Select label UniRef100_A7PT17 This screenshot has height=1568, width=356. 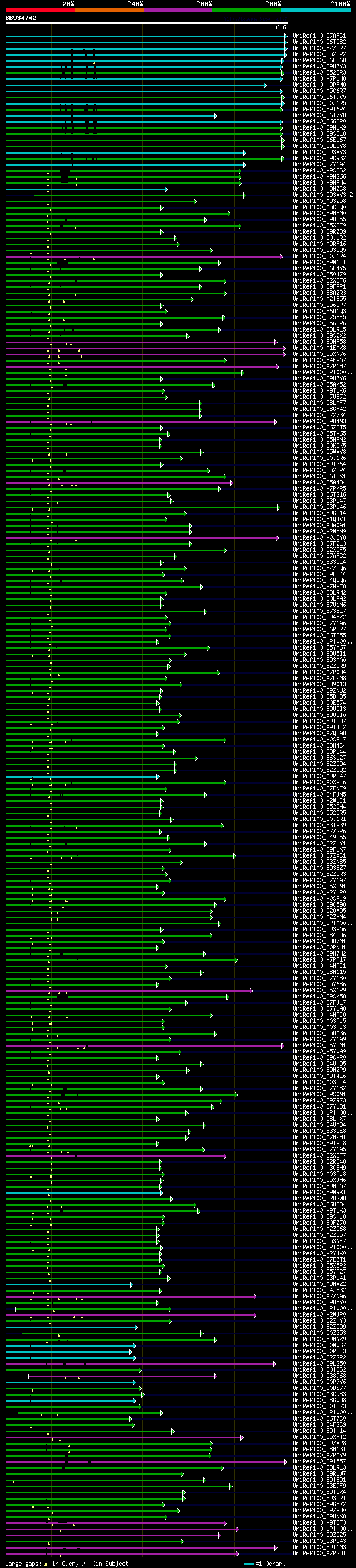coord(319,960)
